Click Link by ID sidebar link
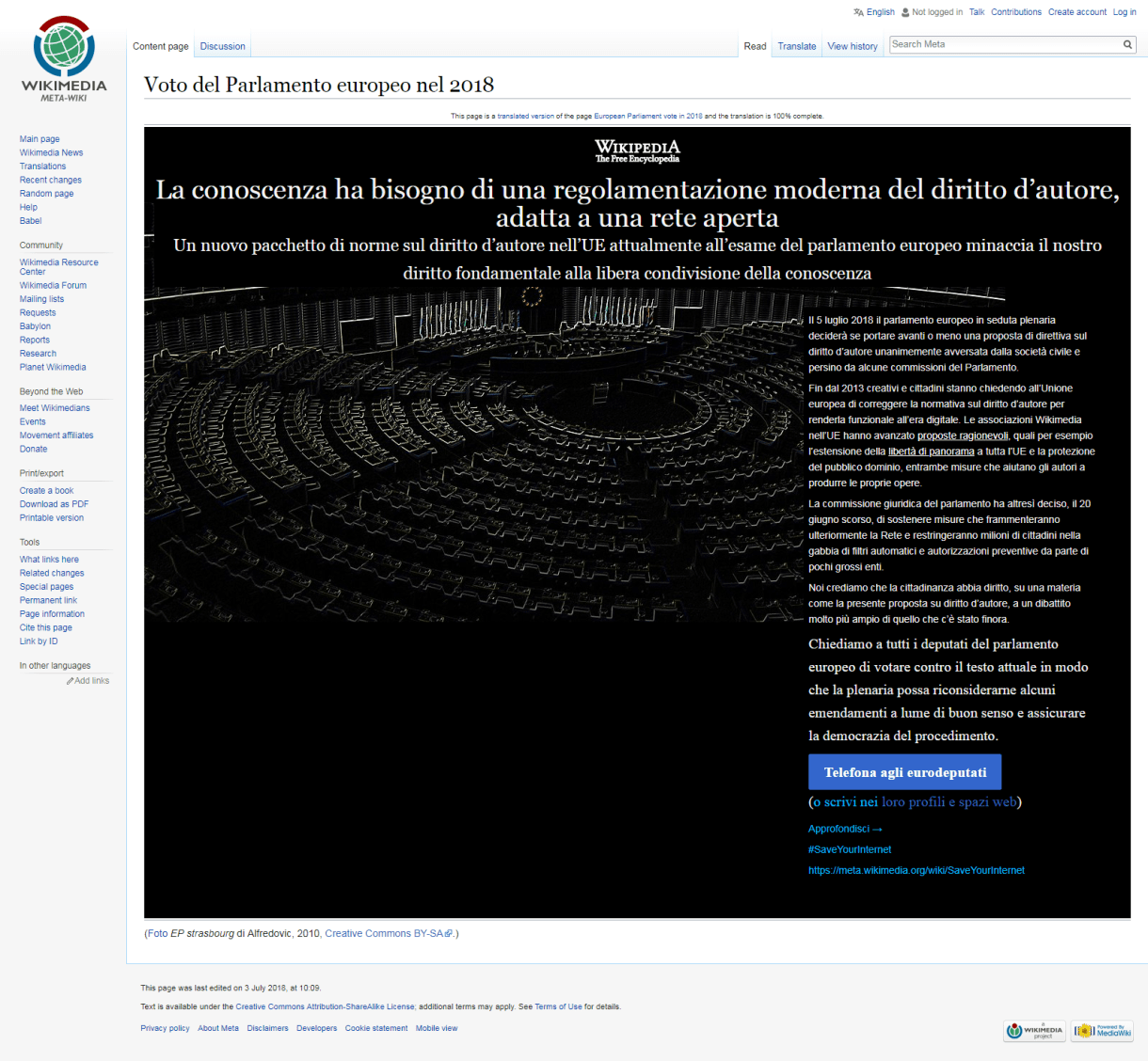This screenshot has width=1148, height=1061. [39, 641]
